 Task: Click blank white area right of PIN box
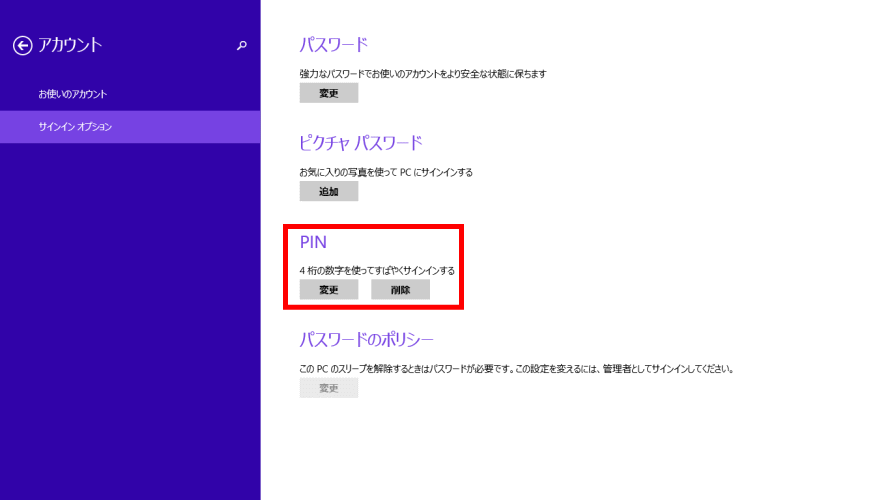pyautogui.click(x=650, y=265)
